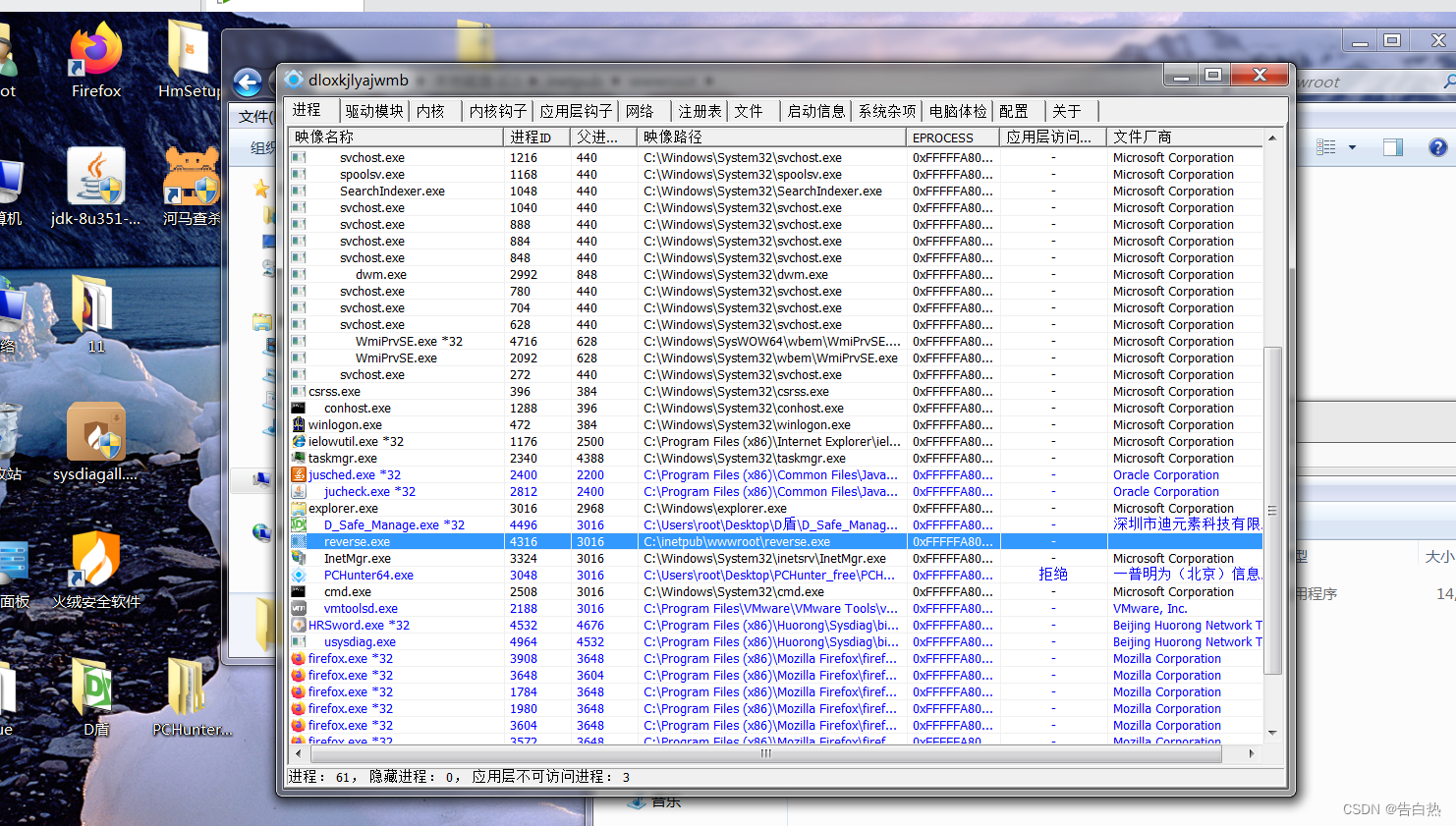Select the reverse.exe process row

click(775, 541)
